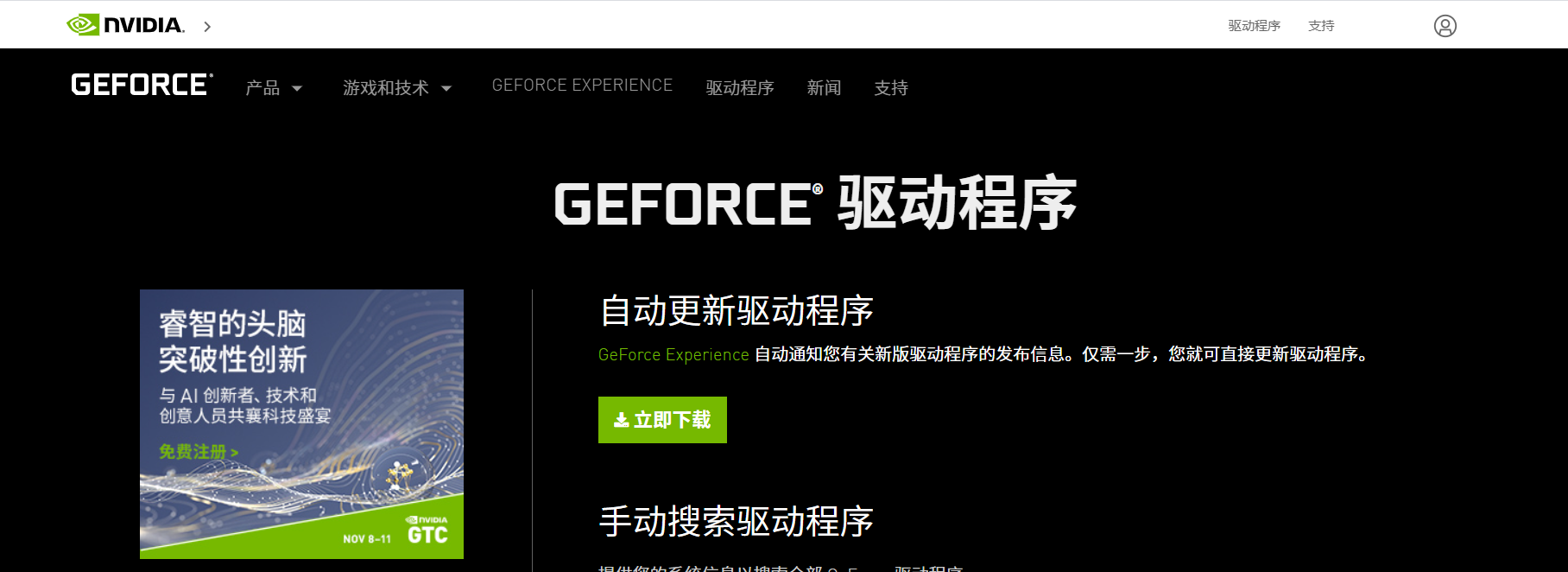Select 支持 in the black nav bar

[x=891, y=88]
